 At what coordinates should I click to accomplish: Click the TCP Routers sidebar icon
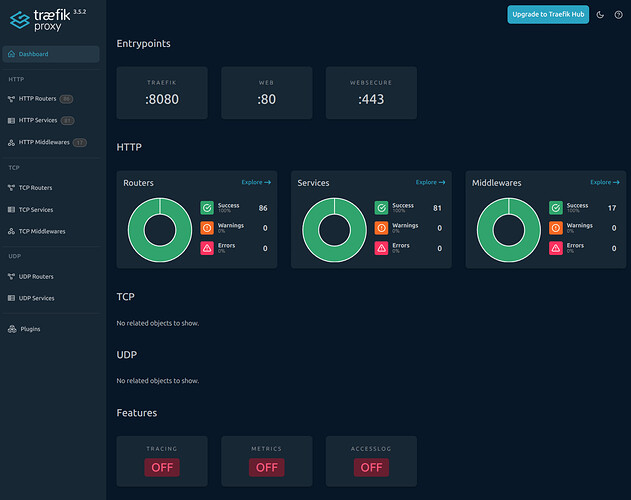tap(11, 188)
